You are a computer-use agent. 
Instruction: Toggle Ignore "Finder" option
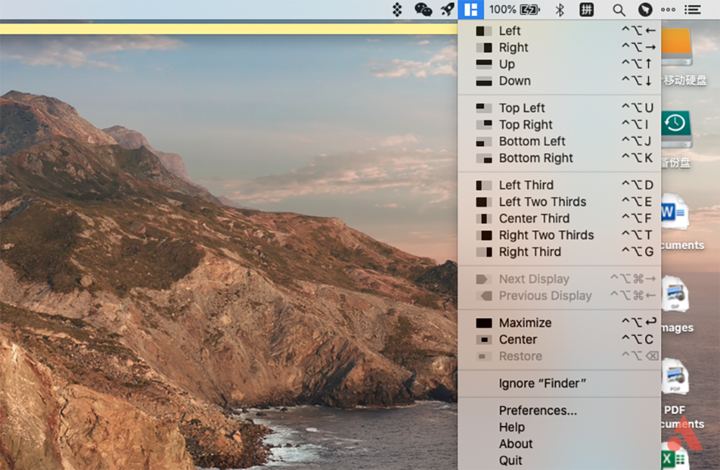[542, 383]
